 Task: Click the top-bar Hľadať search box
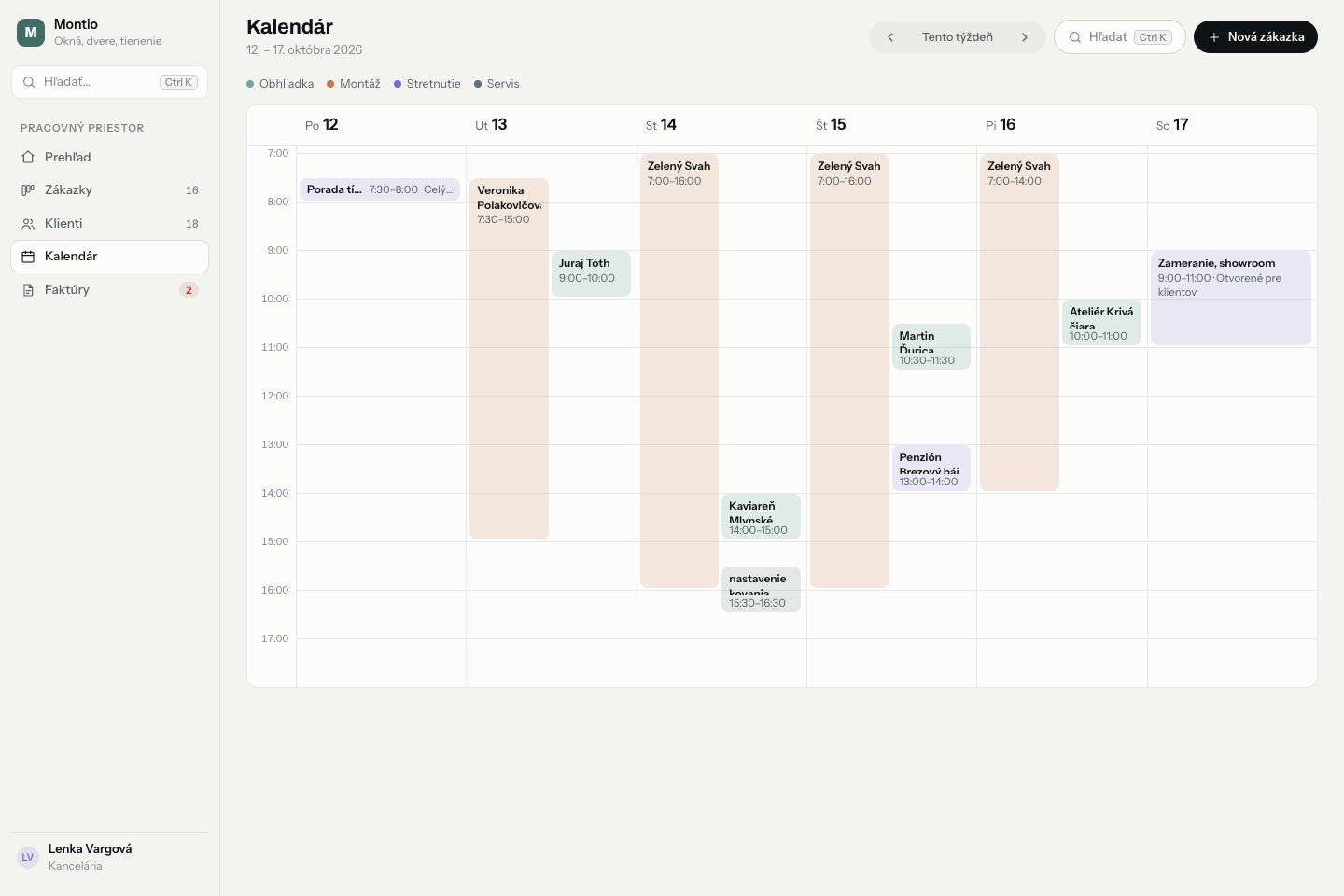[1120, 37]
